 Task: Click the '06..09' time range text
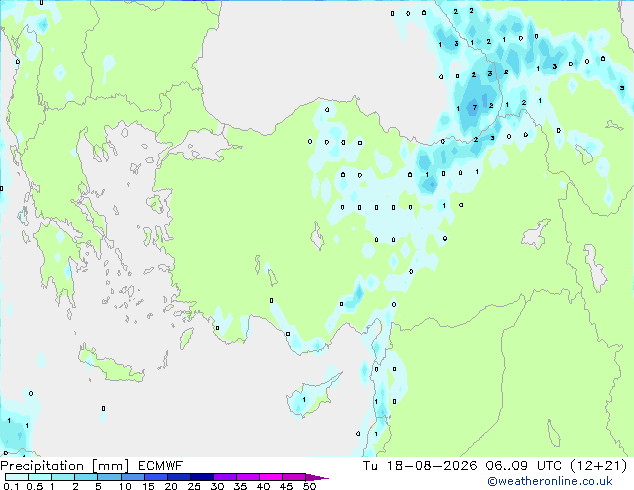[507, 466]
